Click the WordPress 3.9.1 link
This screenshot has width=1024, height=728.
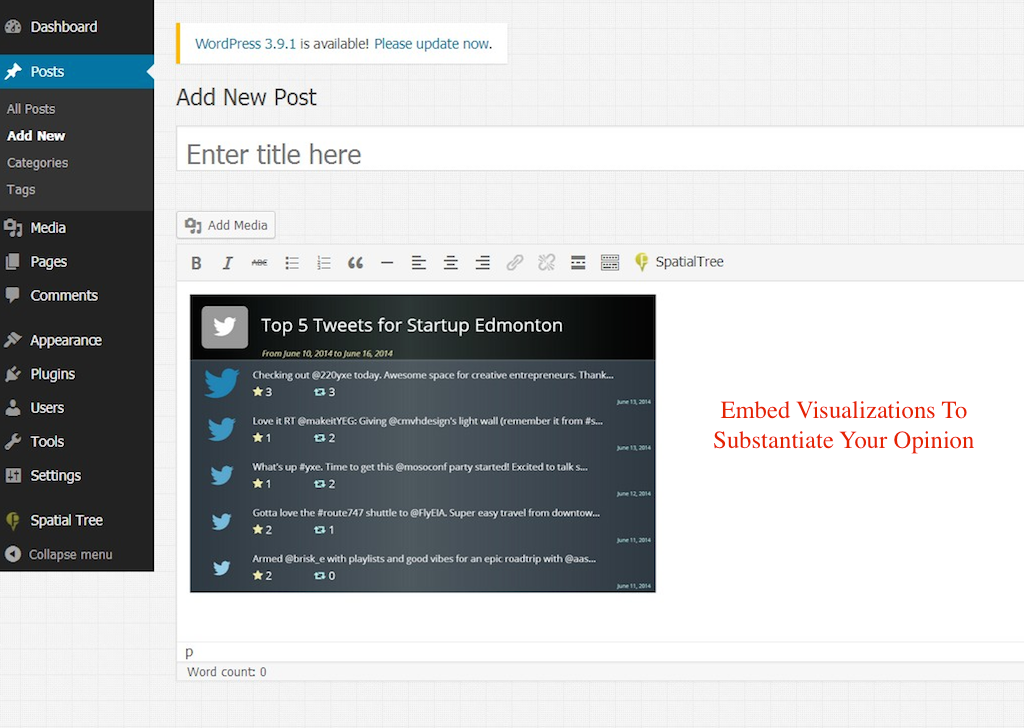(246, 44)
